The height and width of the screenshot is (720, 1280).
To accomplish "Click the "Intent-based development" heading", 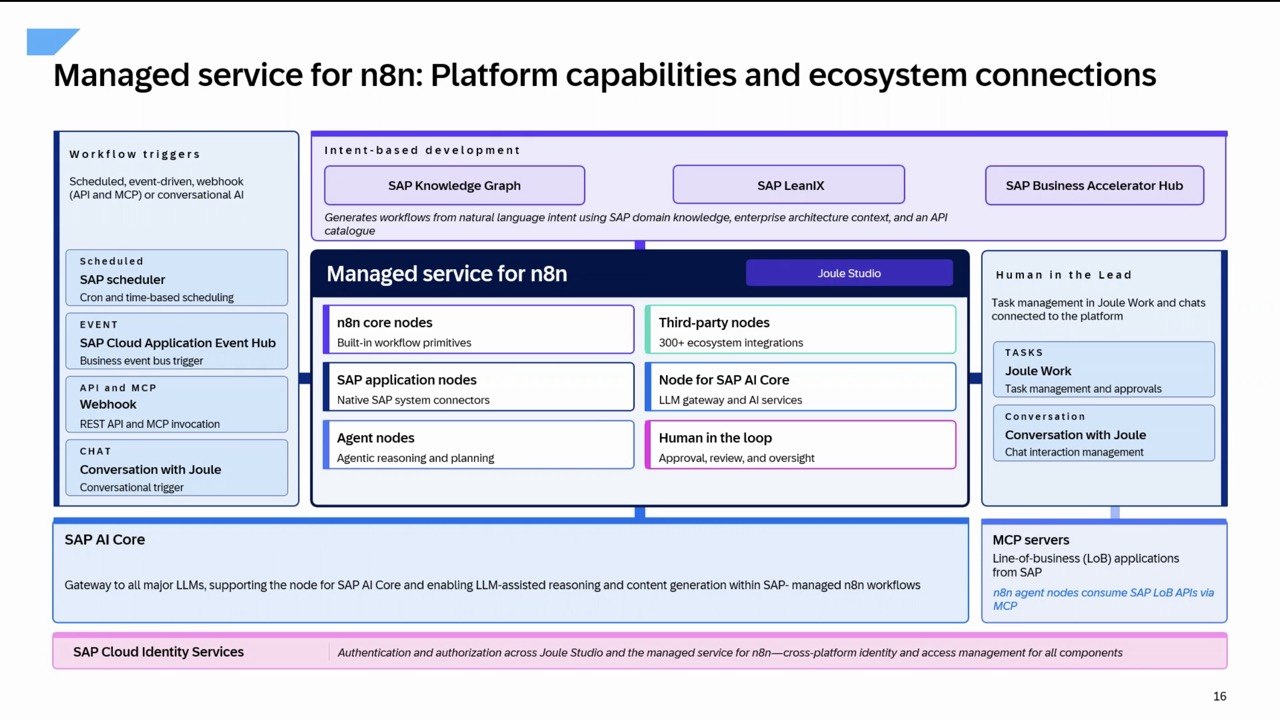I will click(422, 150).
